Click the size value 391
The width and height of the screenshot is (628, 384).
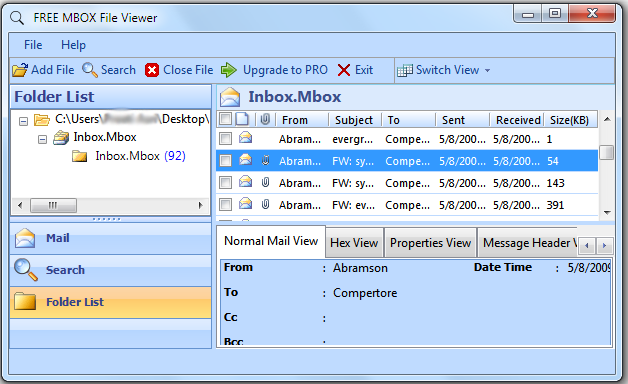point(555,205)
